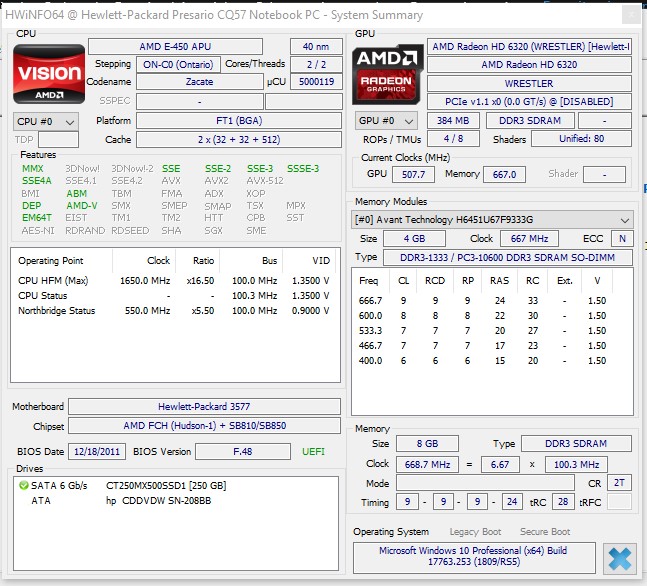The height and width of the screenshot is (586, 647).
Task: Click the µCU 5000119 value
Action: [316, 82]
